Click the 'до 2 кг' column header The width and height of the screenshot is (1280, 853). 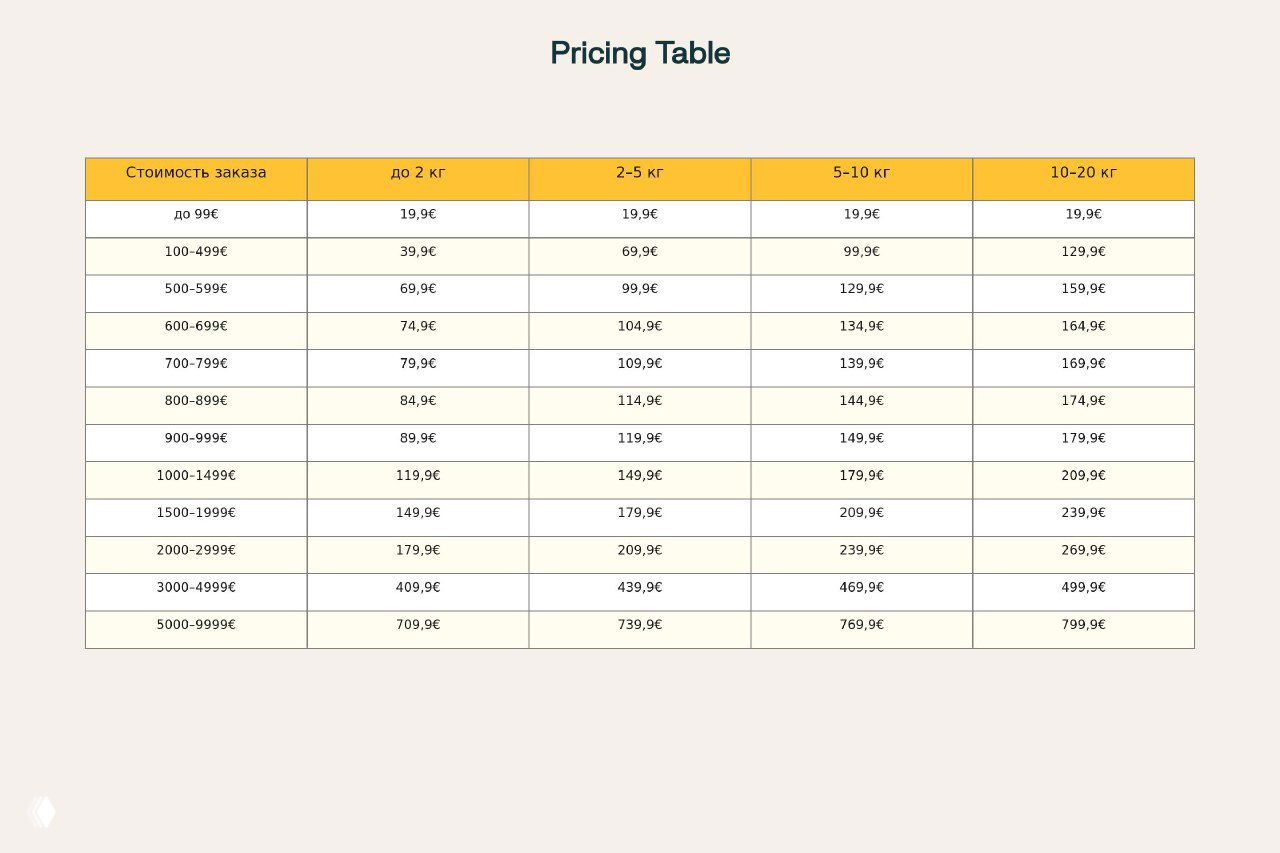point(418,173)
